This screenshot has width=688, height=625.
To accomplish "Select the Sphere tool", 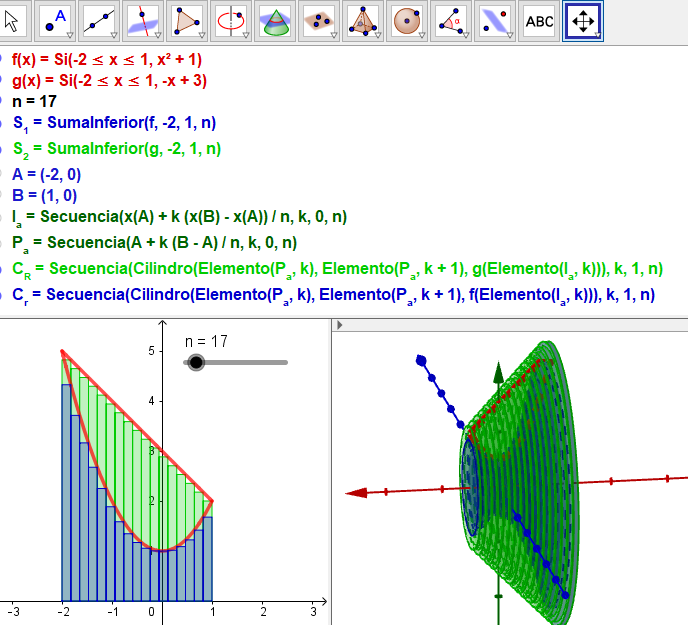I will [405, 20].
